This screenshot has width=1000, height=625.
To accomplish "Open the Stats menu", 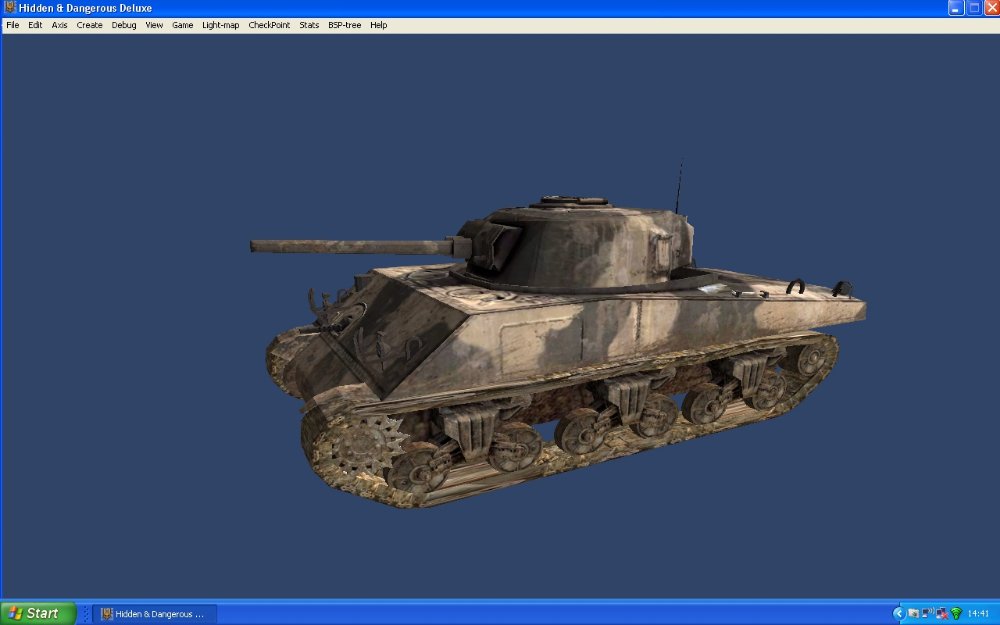I will (x=309, y=25).
